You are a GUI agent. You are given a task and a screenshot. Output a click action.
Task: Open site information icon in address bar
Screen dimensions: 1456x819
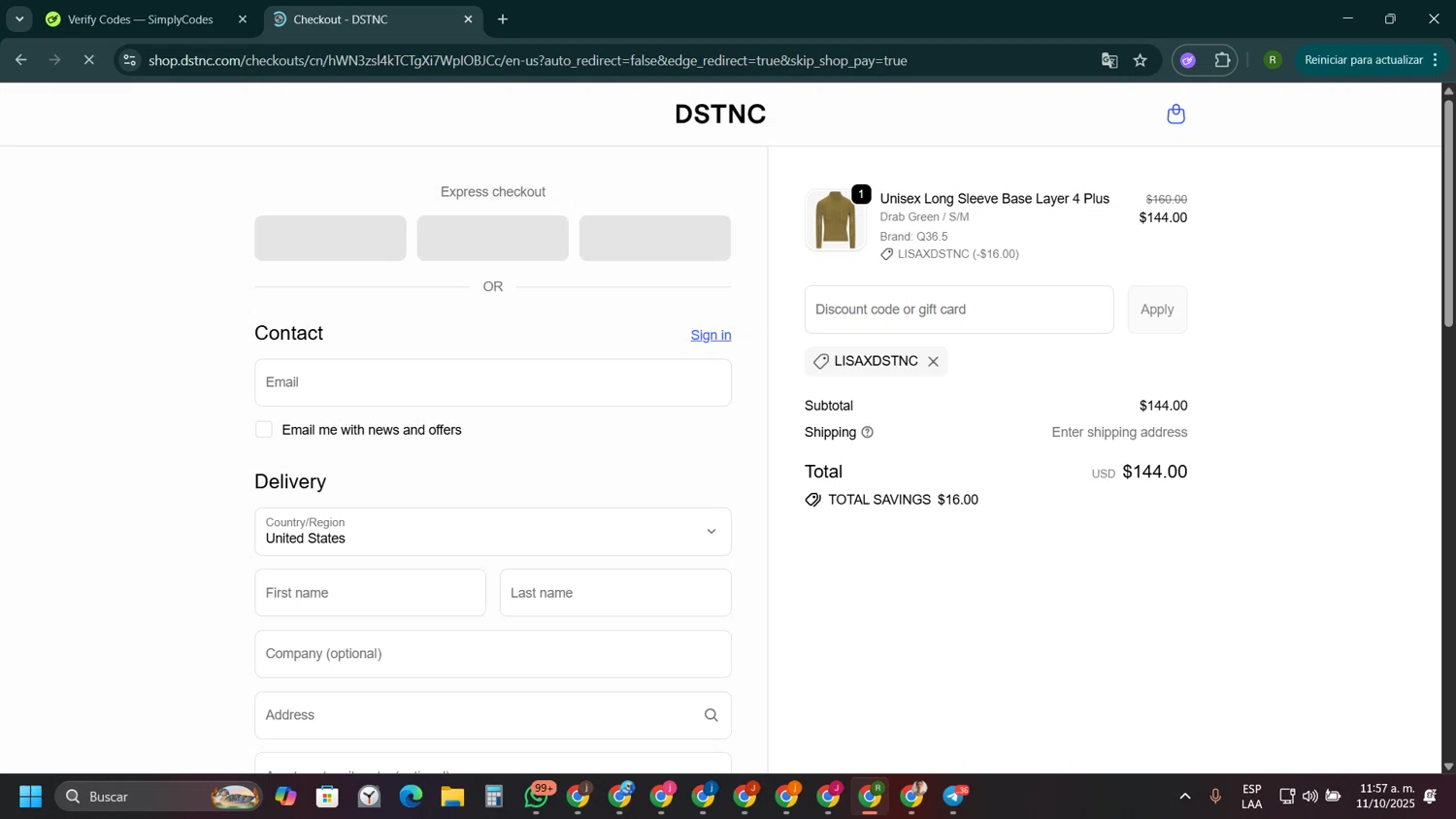pyautogui.click(x=129, y=60)
